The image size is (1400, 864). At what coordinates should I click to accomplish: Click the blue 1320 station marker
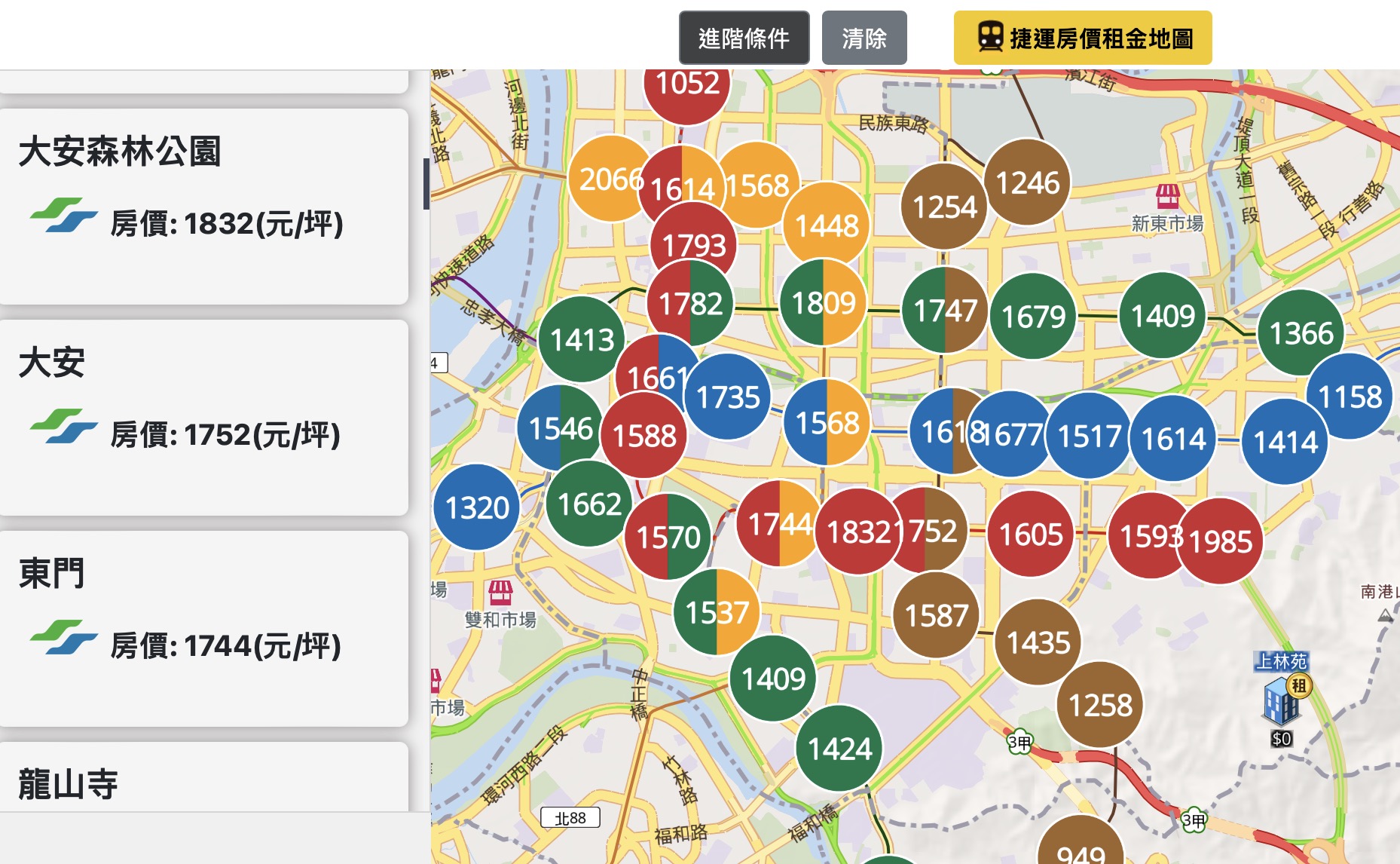(x=477, y=507)
